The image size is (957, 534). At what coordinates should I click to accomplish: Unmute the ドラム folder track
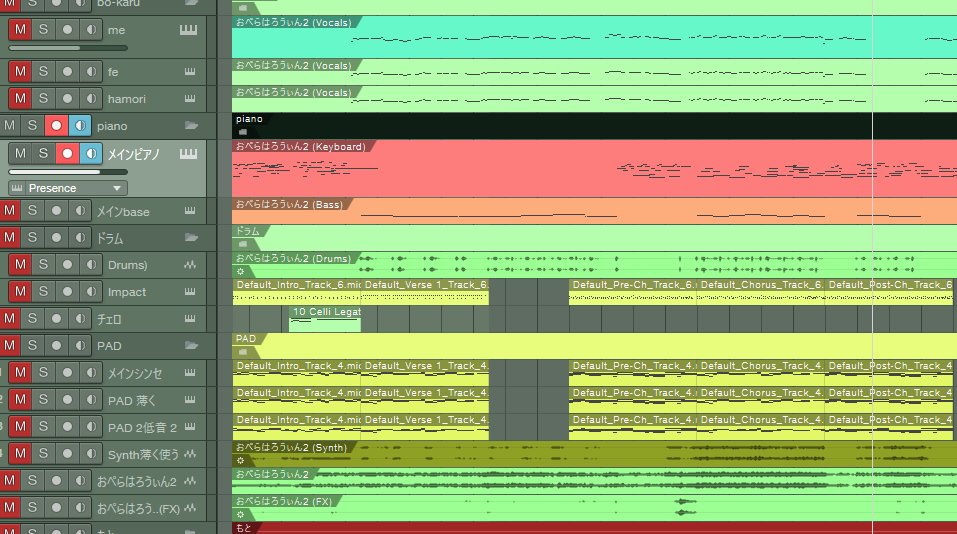10,237
